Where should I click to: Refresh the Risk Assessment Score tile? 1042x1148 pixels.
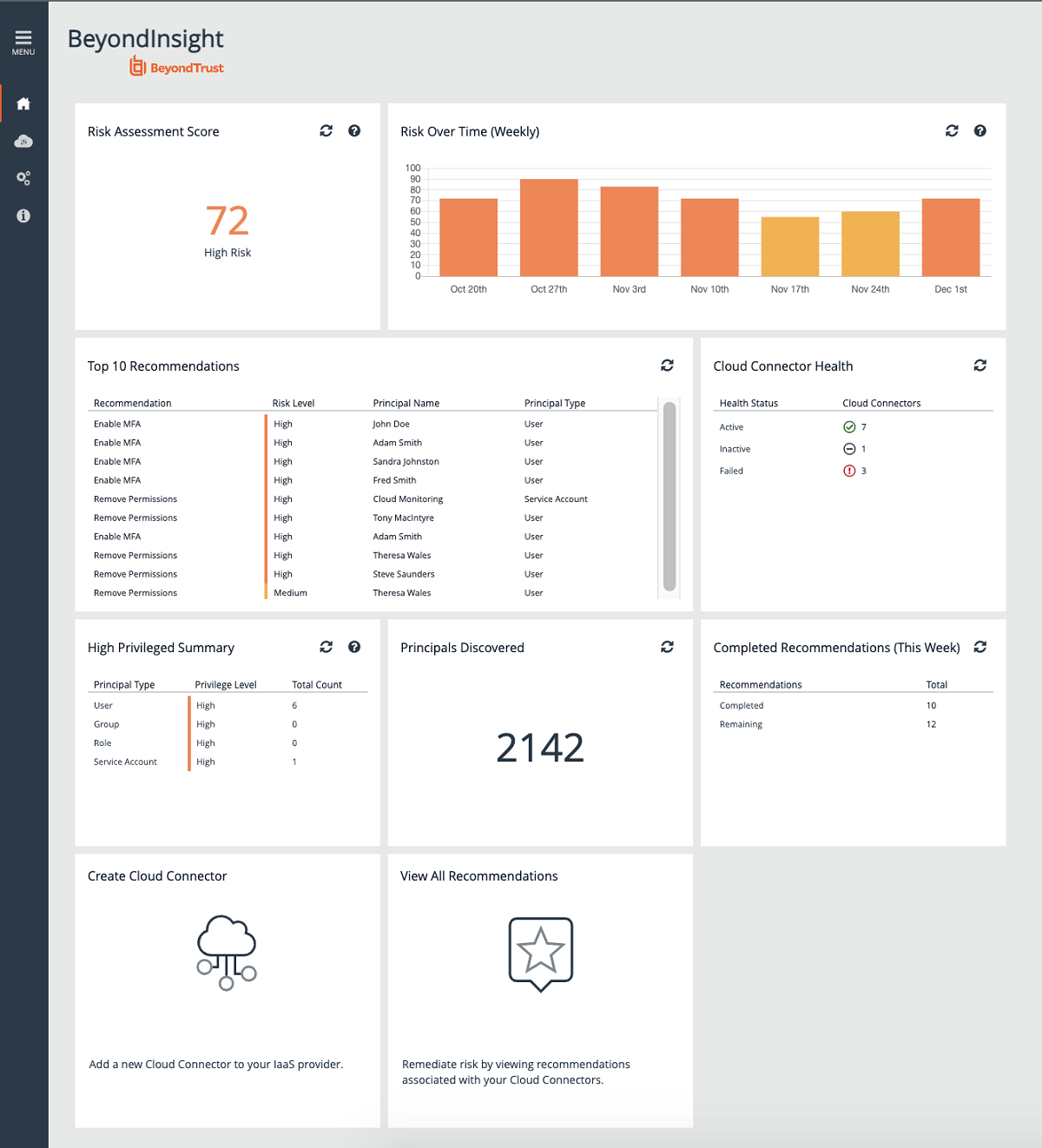click(x=326, y=131)
